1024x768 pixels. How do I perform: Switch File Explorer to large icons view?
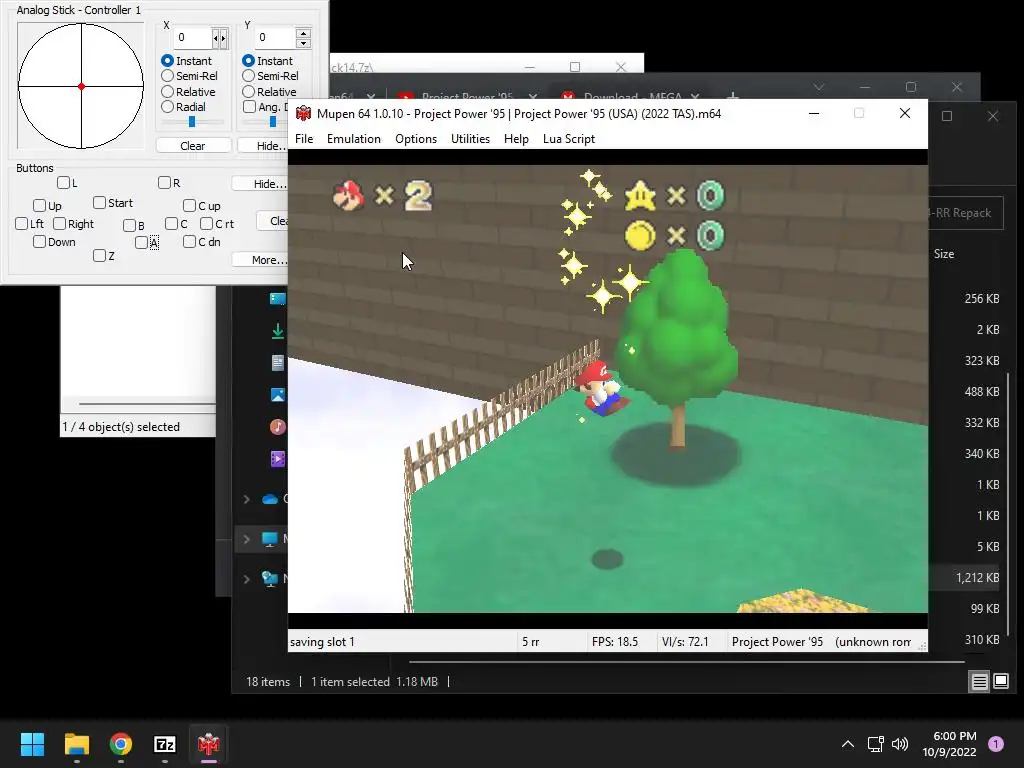1000,682
